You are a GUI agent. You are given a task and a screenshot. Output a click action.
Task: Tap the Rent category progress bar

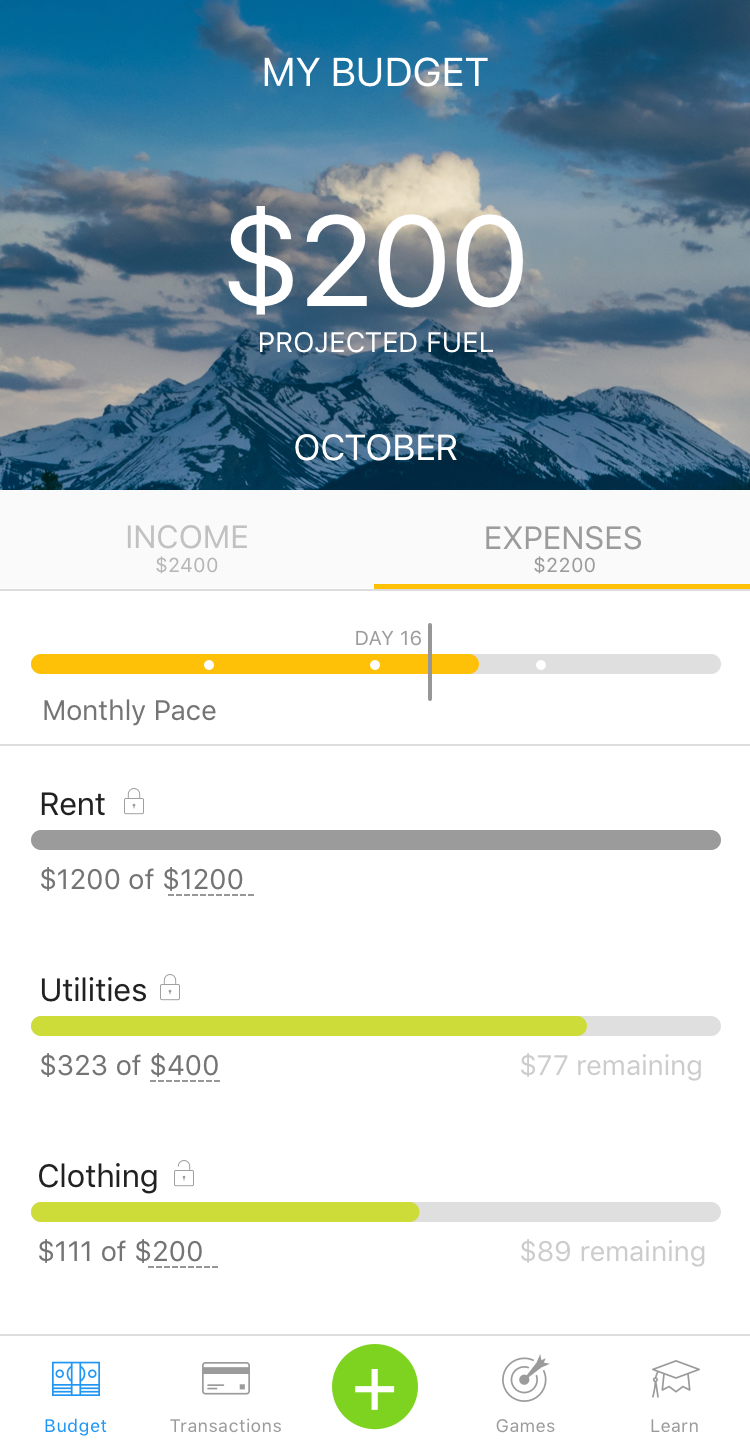pos(375,840)
